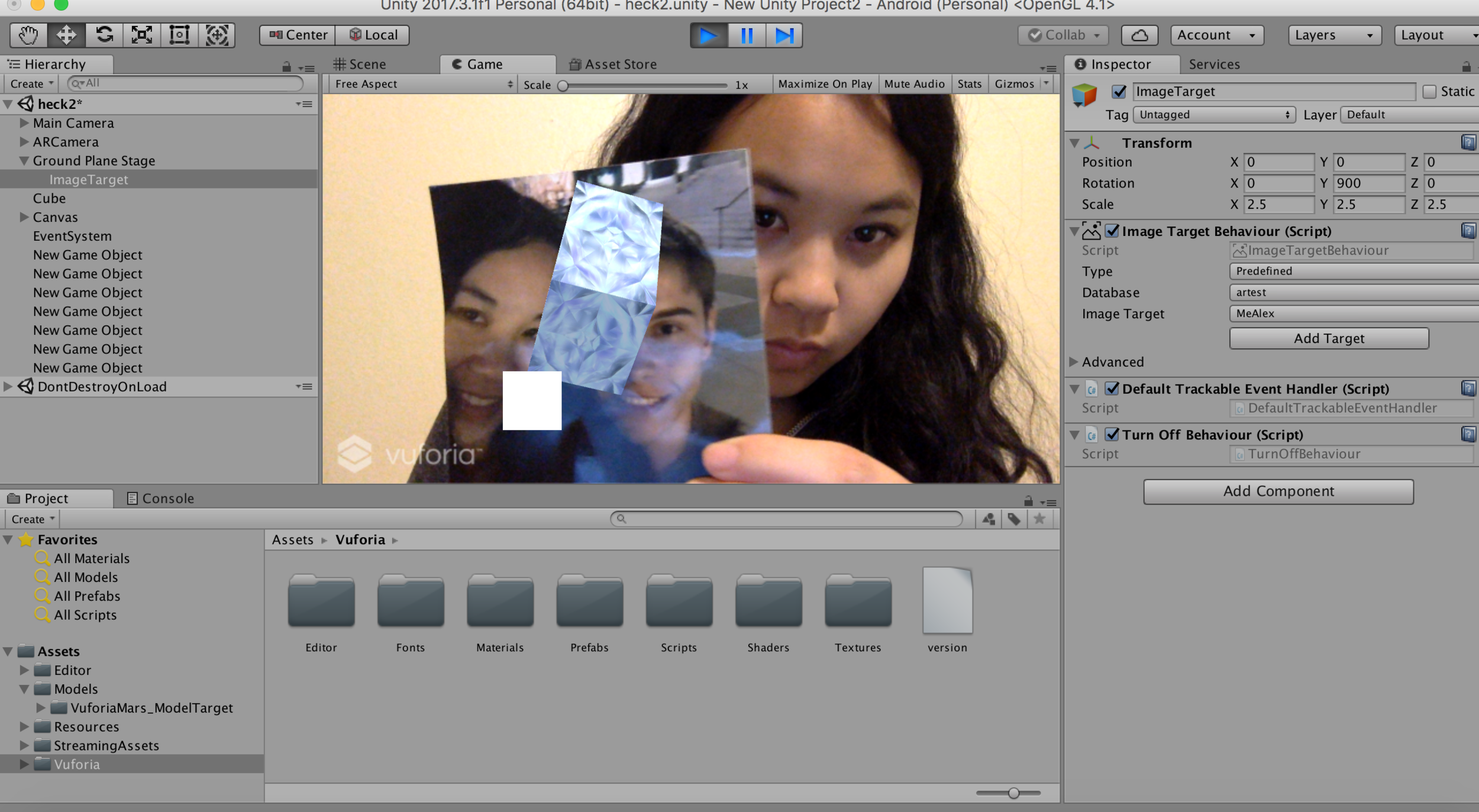Select the Scale tool
The height and width of the screenshot is (812, 1479).
(141, 35)
